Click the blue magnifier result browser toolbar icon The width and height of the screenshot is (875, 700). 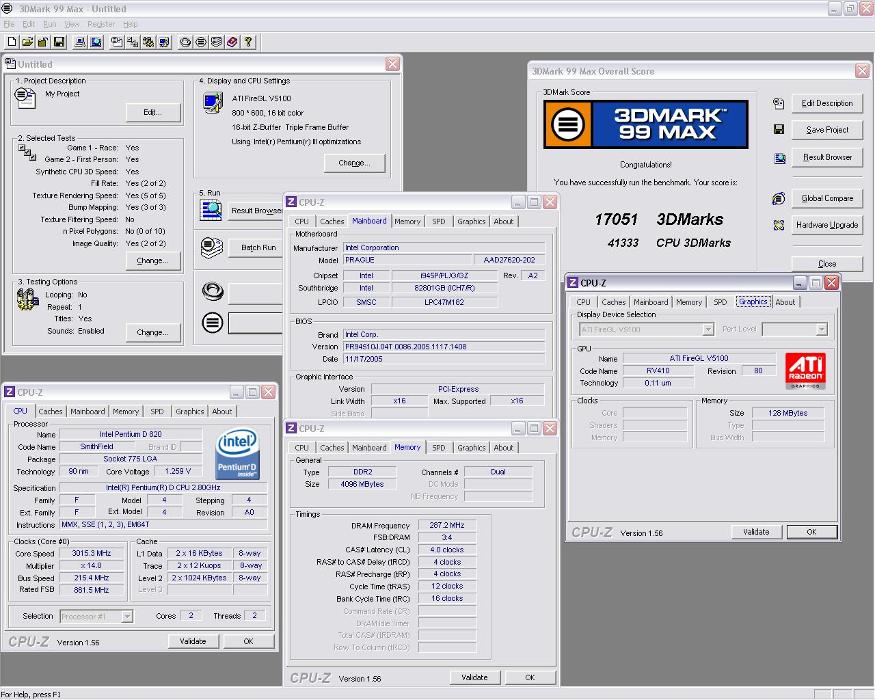coord(96,42)
